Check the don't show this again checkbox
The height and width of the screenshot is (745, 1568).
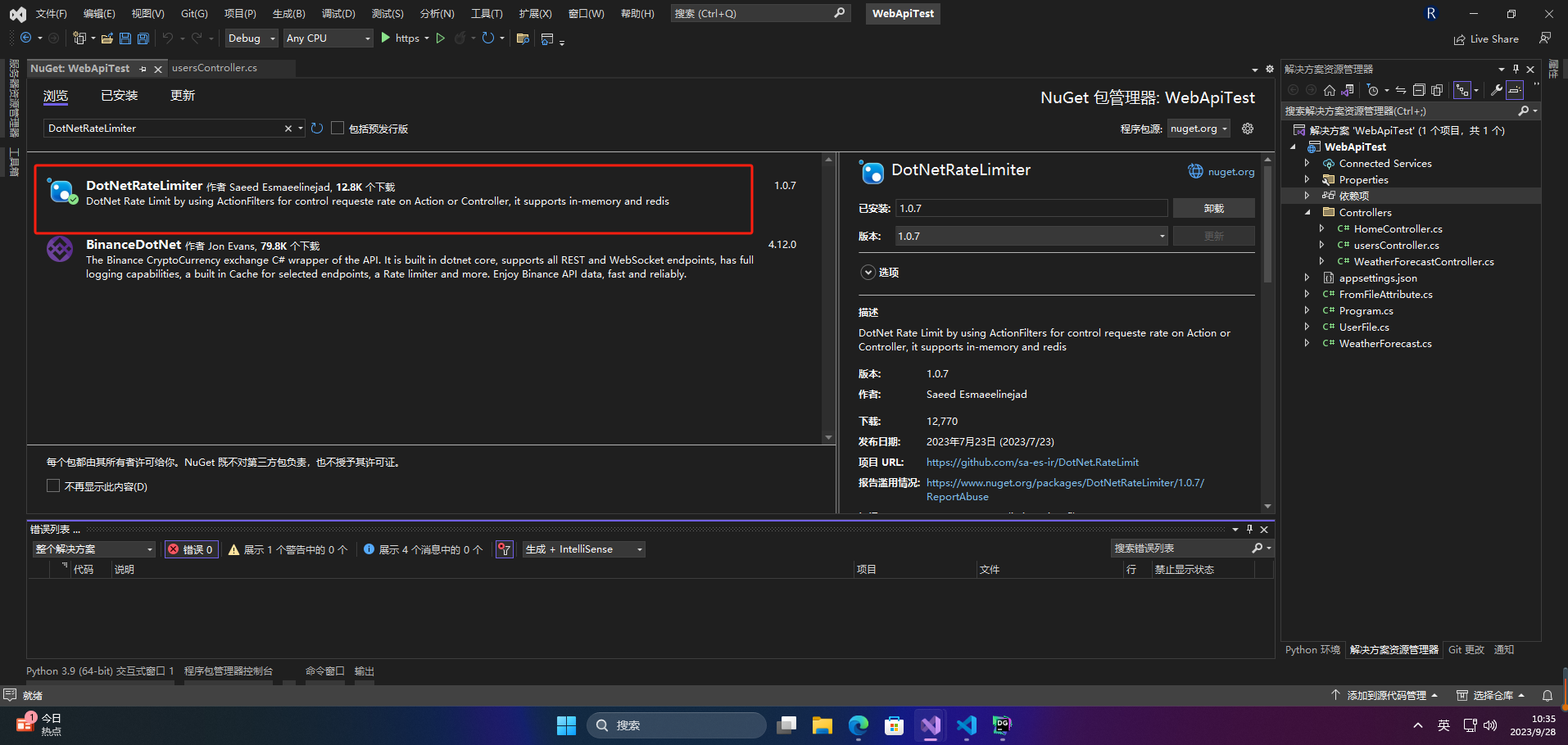53,486
